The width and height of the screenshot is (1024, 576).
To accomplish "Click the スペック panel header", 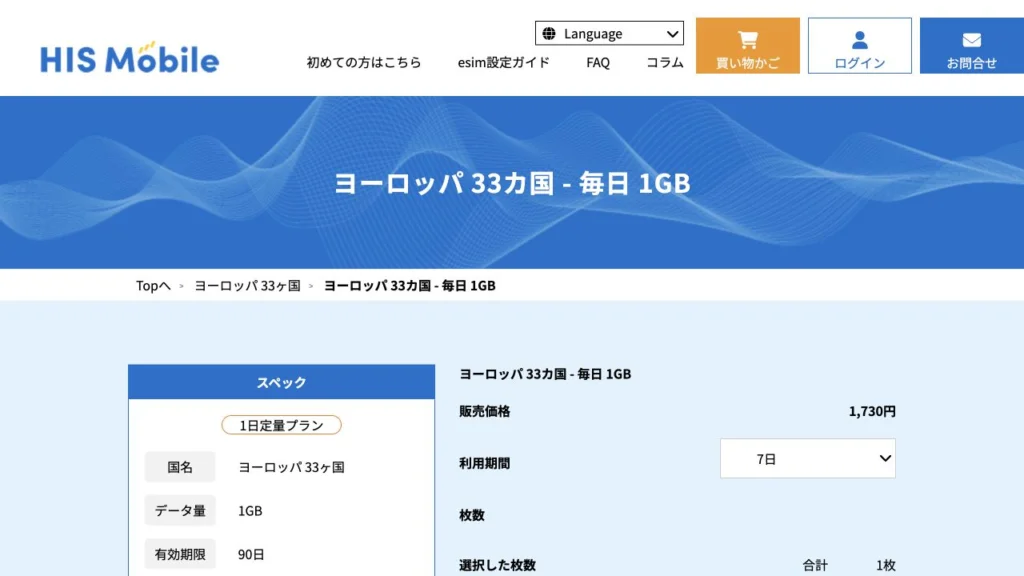I will pyautogui.click(x=281, y=382).
